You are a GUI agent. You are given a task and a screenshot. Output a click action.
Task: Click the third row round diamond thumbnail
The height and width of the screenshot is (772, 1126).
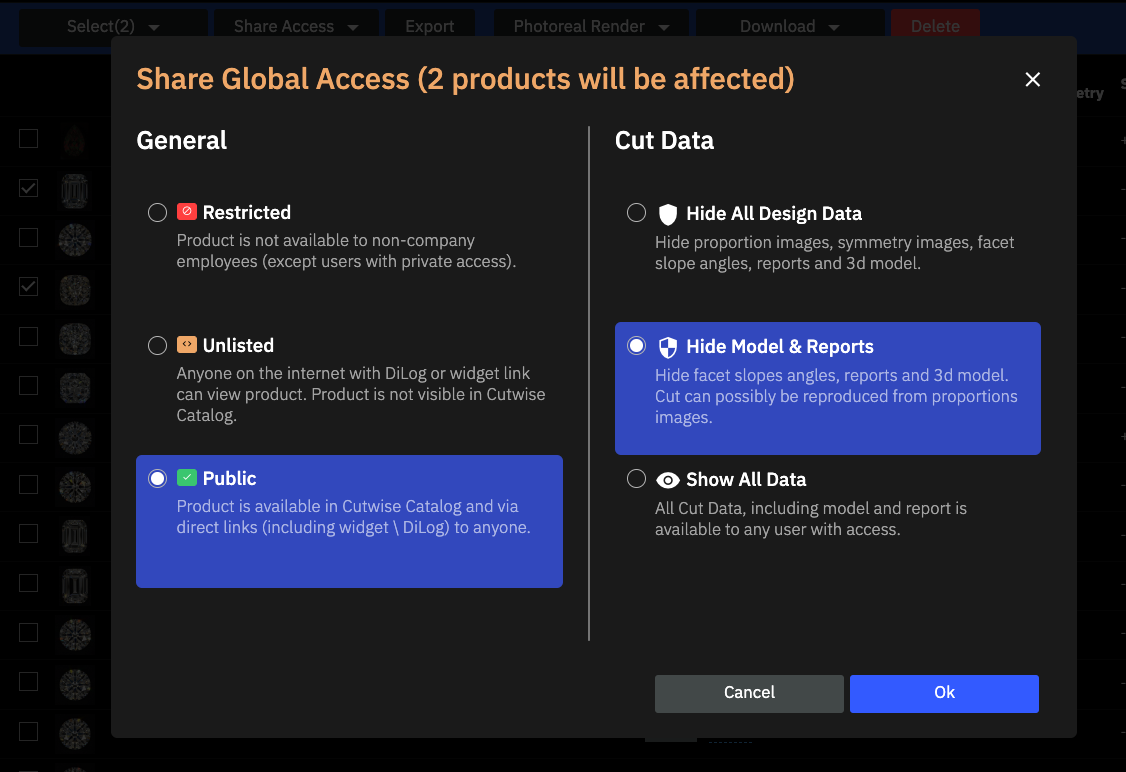pyautogui.click(x=75, y=240)
